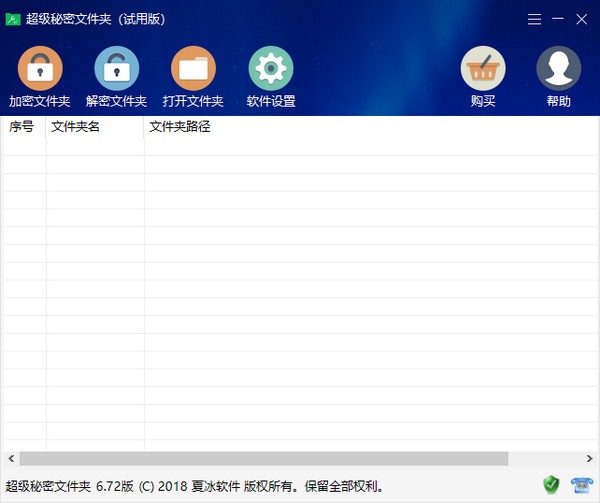Image resolution: width=600 pixels, height=503 pixels.
Task: Open the title bar hamburger menu
Action: 535,19
